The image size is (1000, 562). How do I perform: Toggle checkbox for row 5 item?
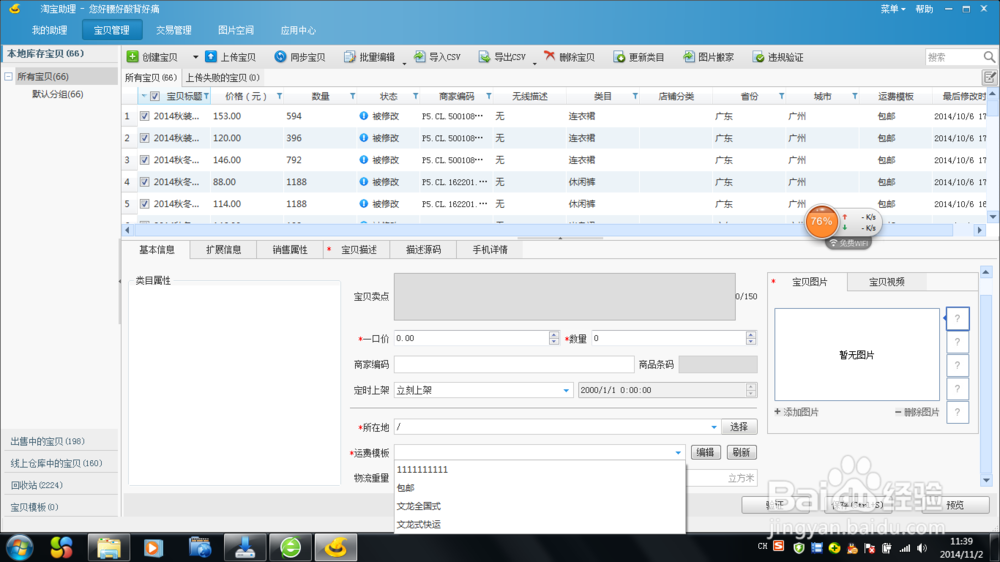tap(145, 203)
